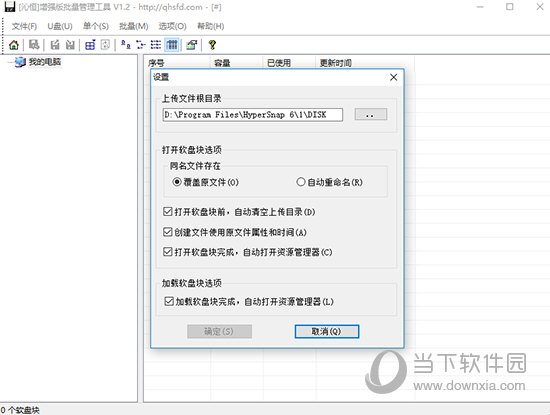Click the 更新时间 column header
This screenshot has width=550, height=415.
(365, 63)
